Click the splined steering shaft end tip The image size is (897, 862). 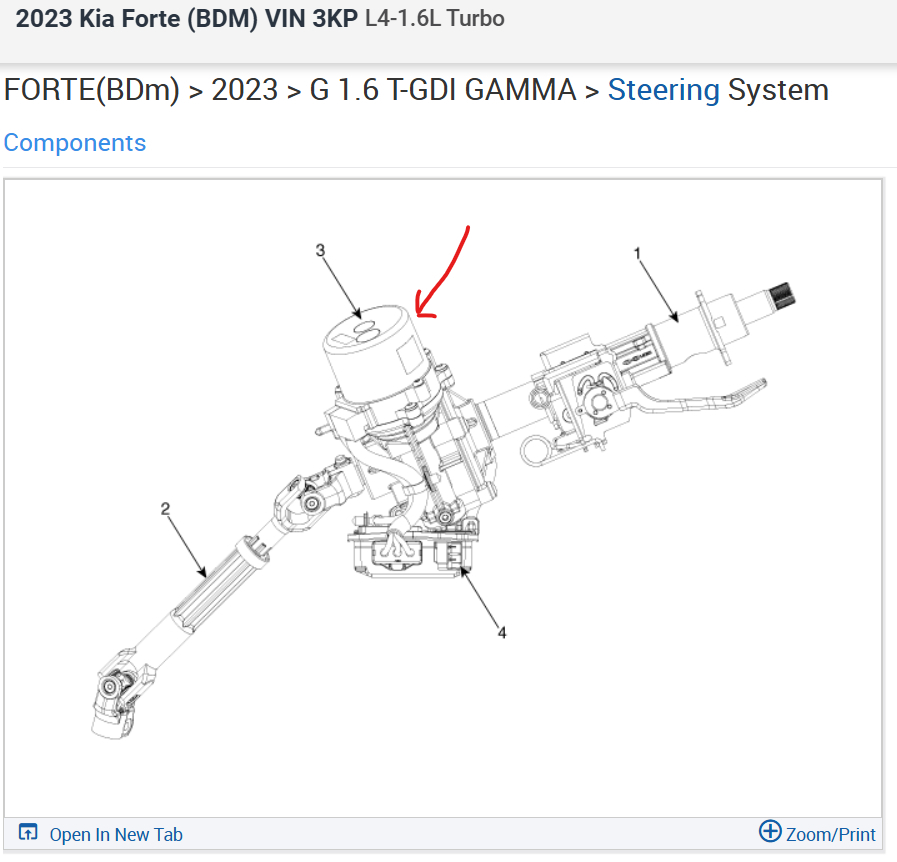click(x=782, y=295)
